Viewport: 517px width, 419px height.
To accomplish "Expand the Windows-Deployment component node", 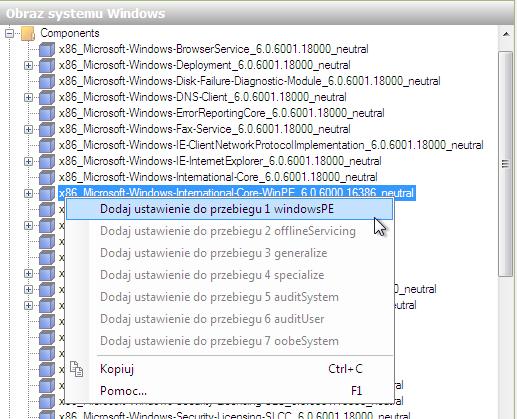I will coord(29,65).
